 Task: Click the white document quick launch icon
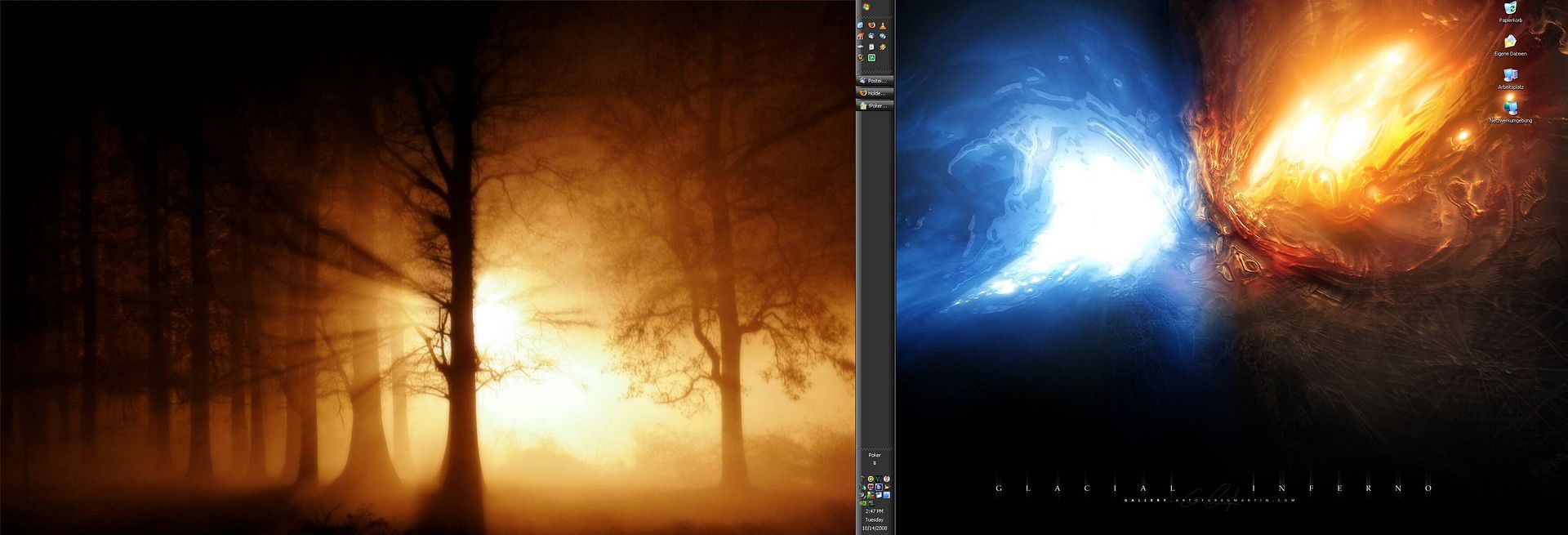tap(871, 47)
